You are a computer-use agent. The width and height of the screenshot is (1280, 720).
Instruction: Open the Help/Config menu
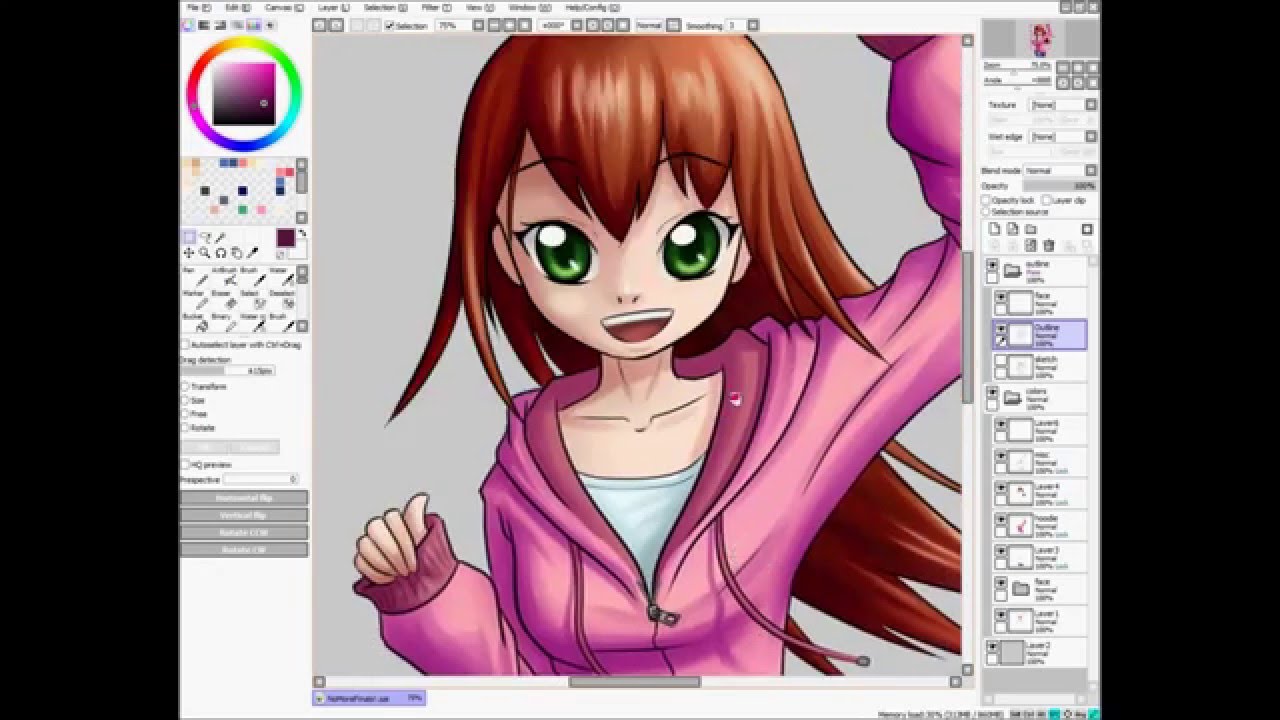click(591, 7)
